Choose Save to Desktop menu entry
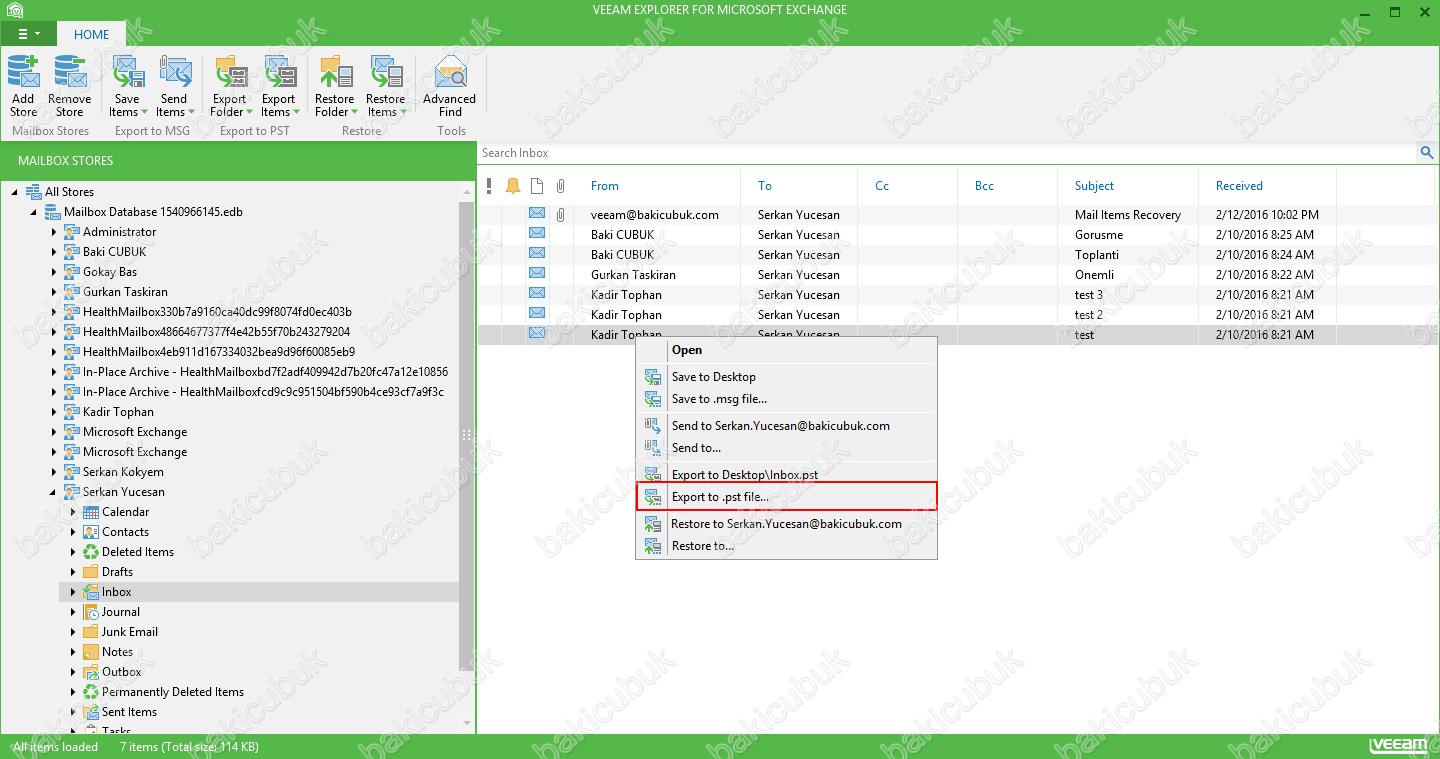 tap(786, 377)
